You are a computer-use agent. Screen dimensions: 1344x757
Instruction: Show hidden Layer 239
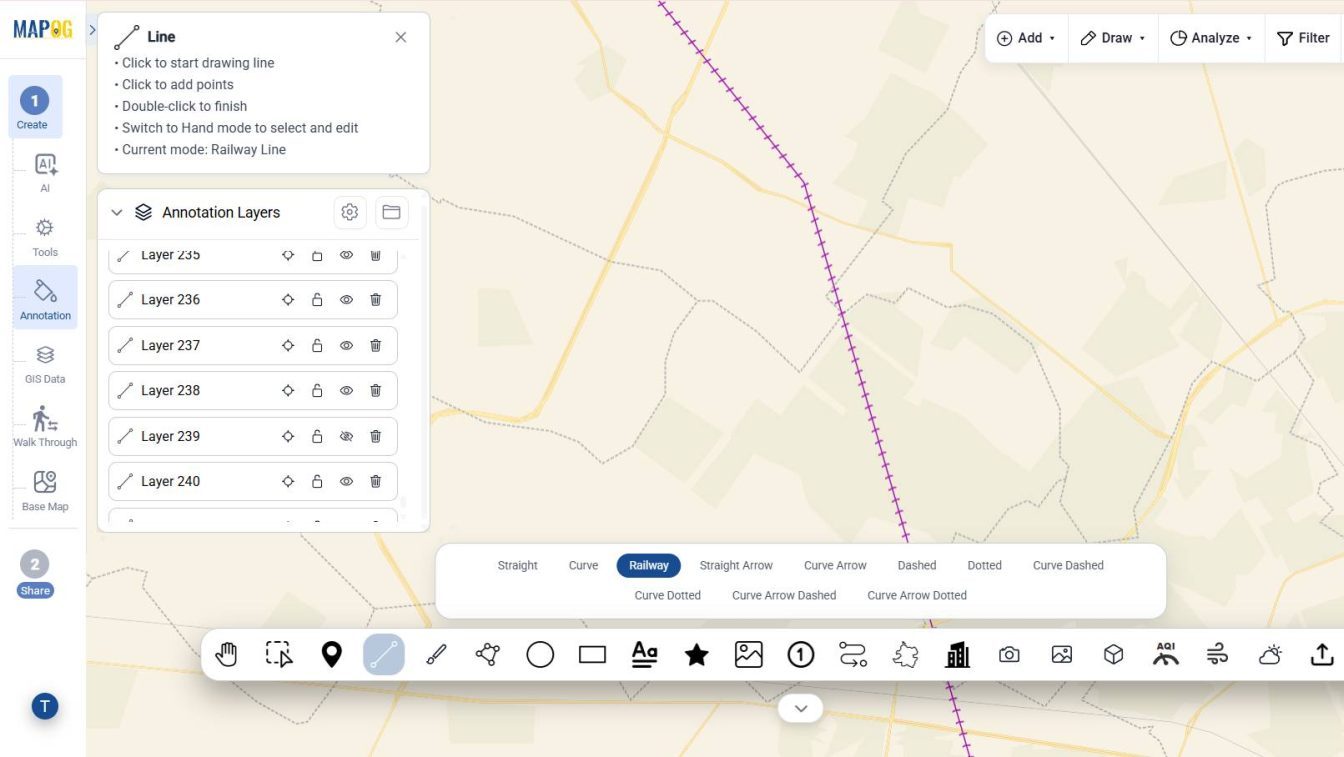pyautogui.click(x=346, y=436)
